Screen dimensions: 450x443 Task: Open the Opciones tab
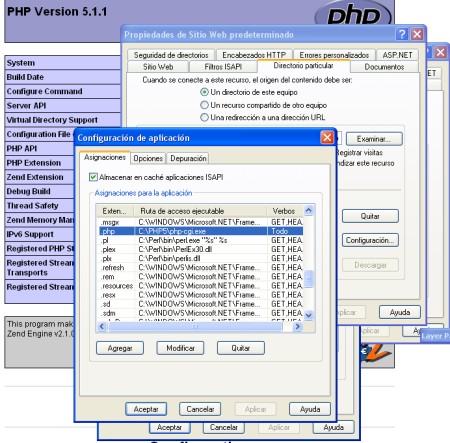148,158
